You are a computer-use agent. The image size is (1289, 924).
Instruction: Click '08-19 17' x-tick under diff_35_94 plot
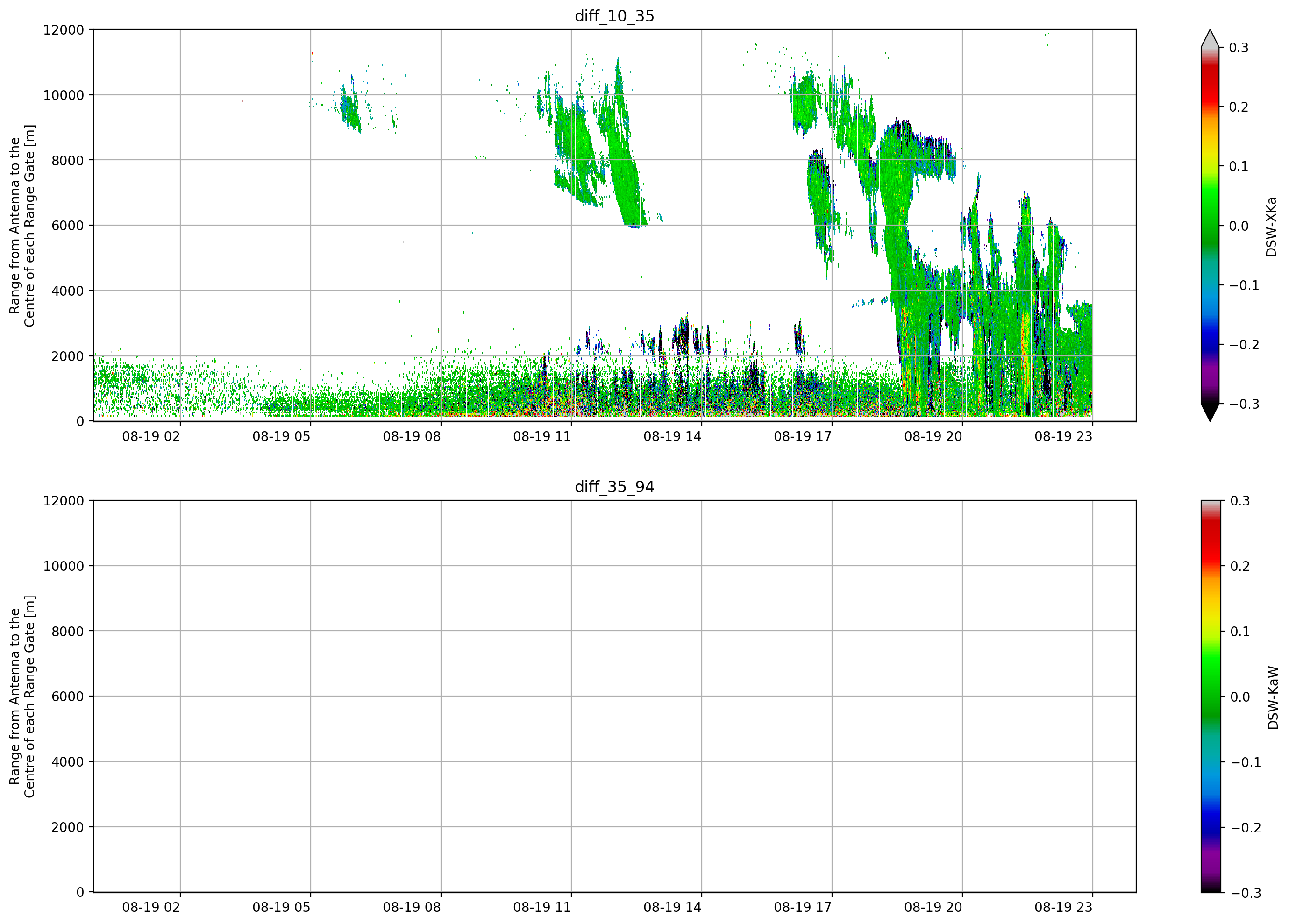pos(803,908)
